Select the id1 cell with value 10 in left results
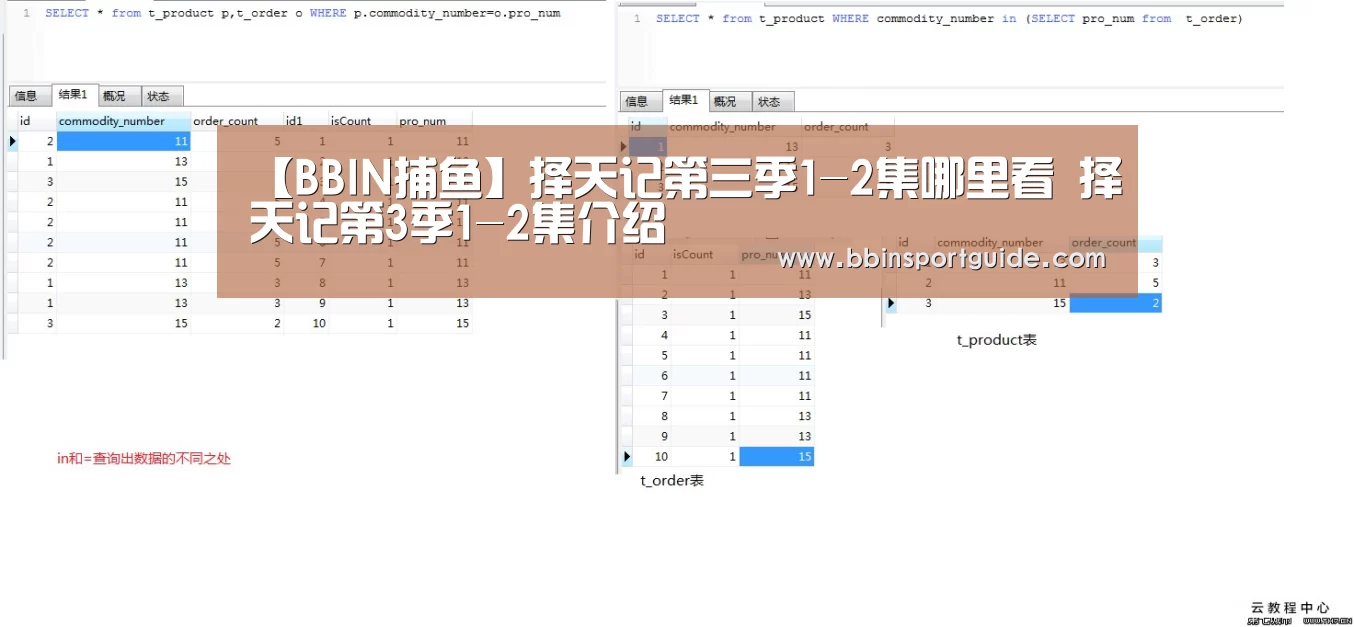 (x=306, y=323)
